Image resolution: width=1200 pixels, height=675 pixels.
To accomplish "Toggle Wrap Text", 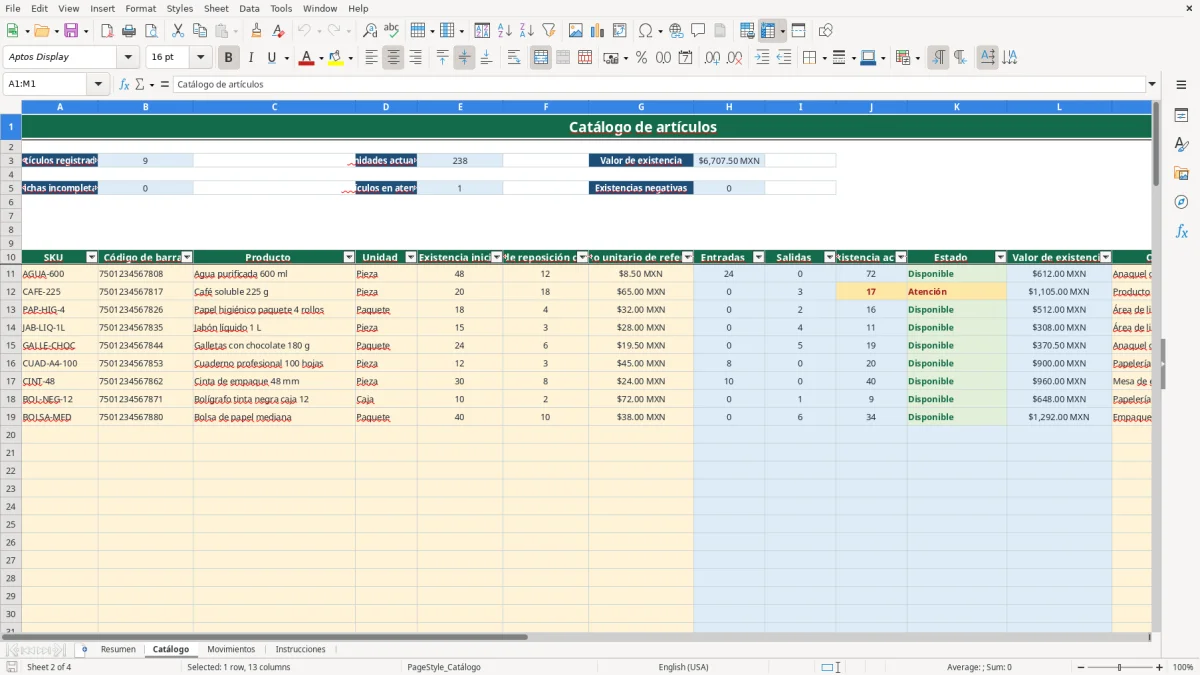I will (514, 58).
